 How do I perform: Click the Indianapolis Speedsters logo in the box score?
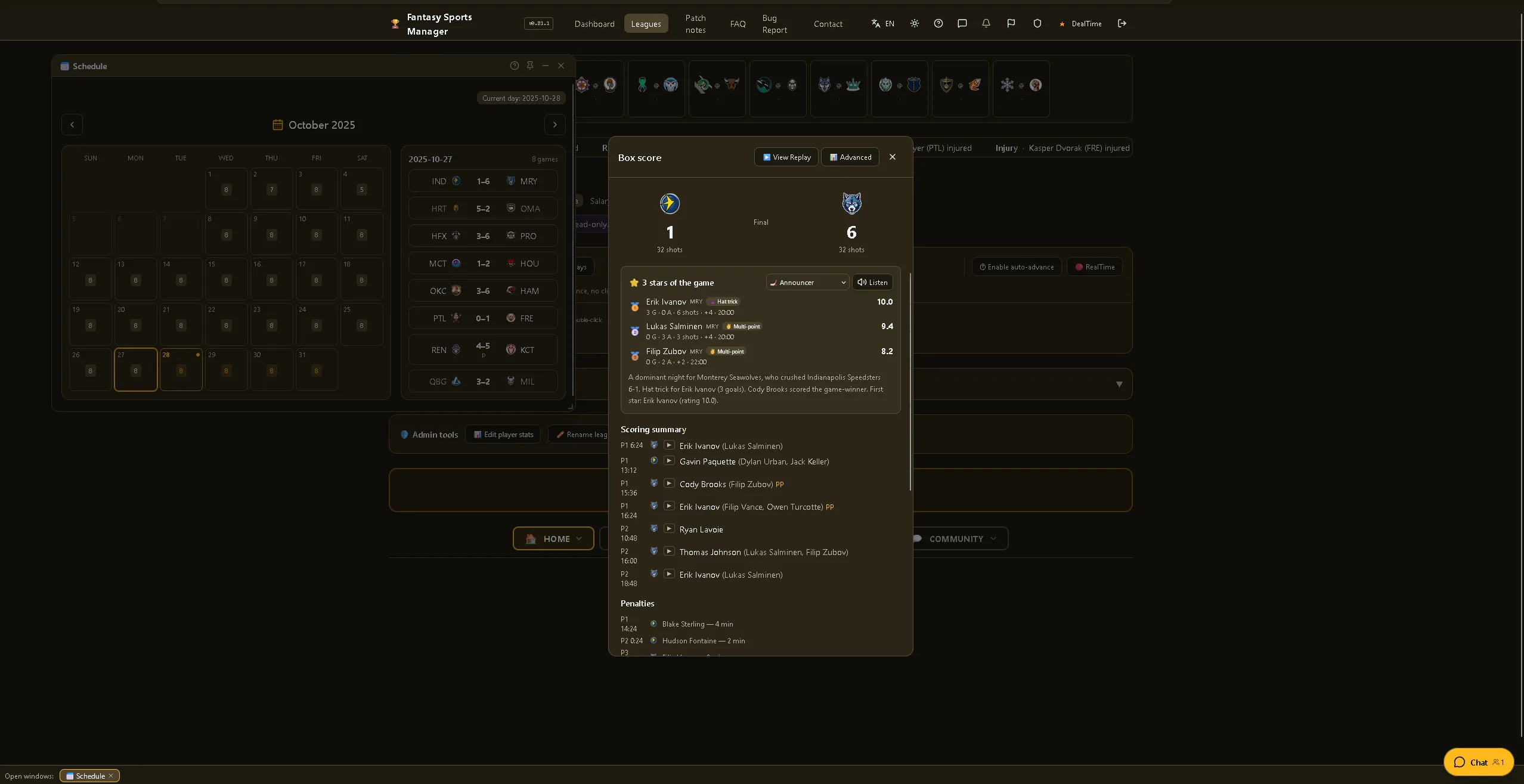670,203
